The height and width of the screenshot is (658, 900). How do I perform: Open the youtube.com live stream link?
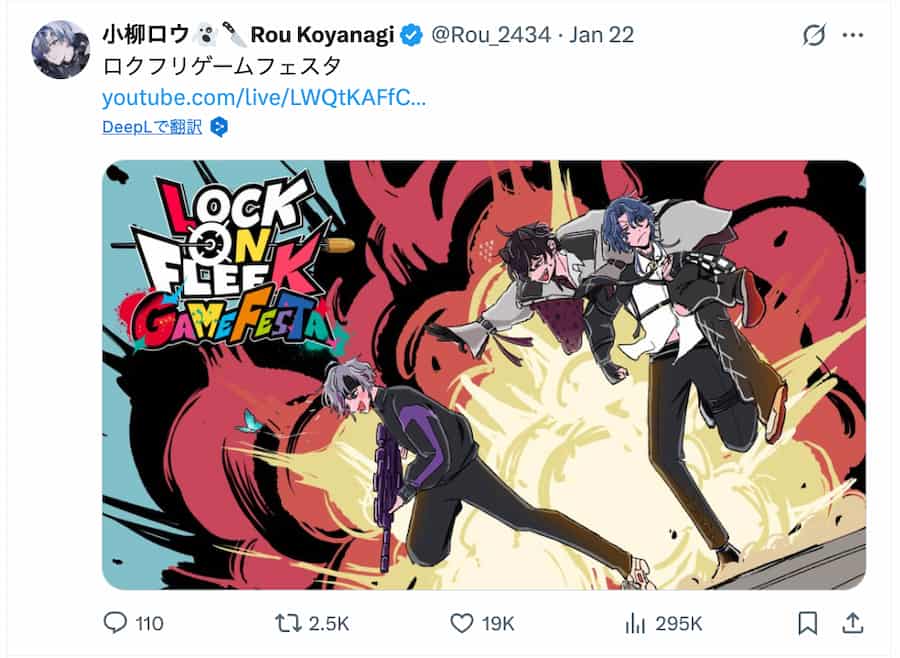[x=264, y=98]
